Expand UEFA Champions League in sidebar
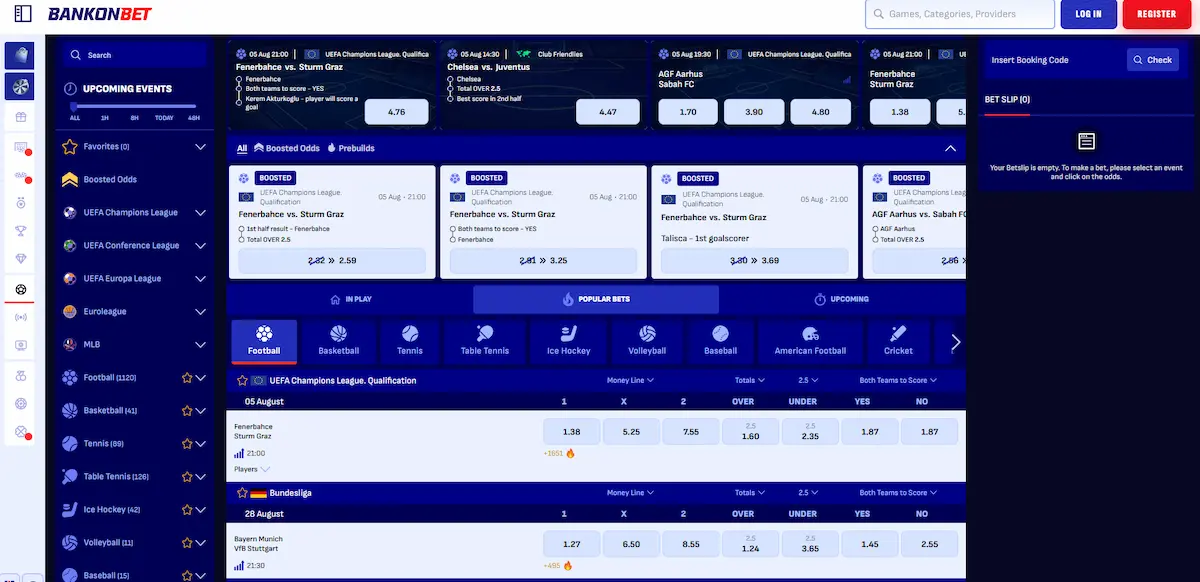Image resolution: width=1200 pixels, height=582 pixels. click(201, 213)
